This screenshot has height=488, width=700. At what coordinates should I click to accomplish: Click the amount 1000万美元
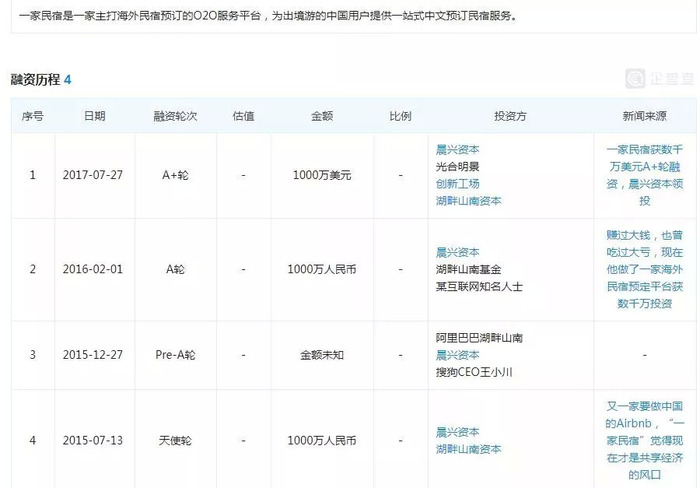point(322,175)
